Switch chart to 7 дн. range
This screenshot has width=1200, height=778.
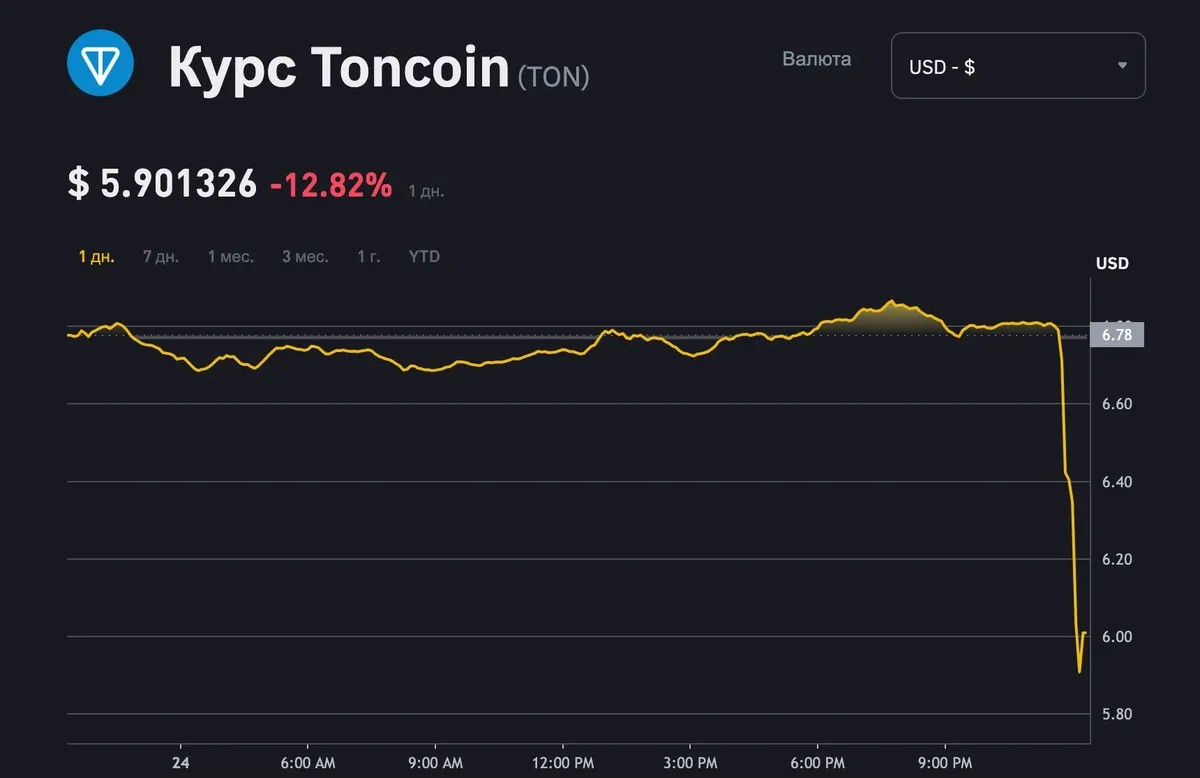(x=161, y=257)
